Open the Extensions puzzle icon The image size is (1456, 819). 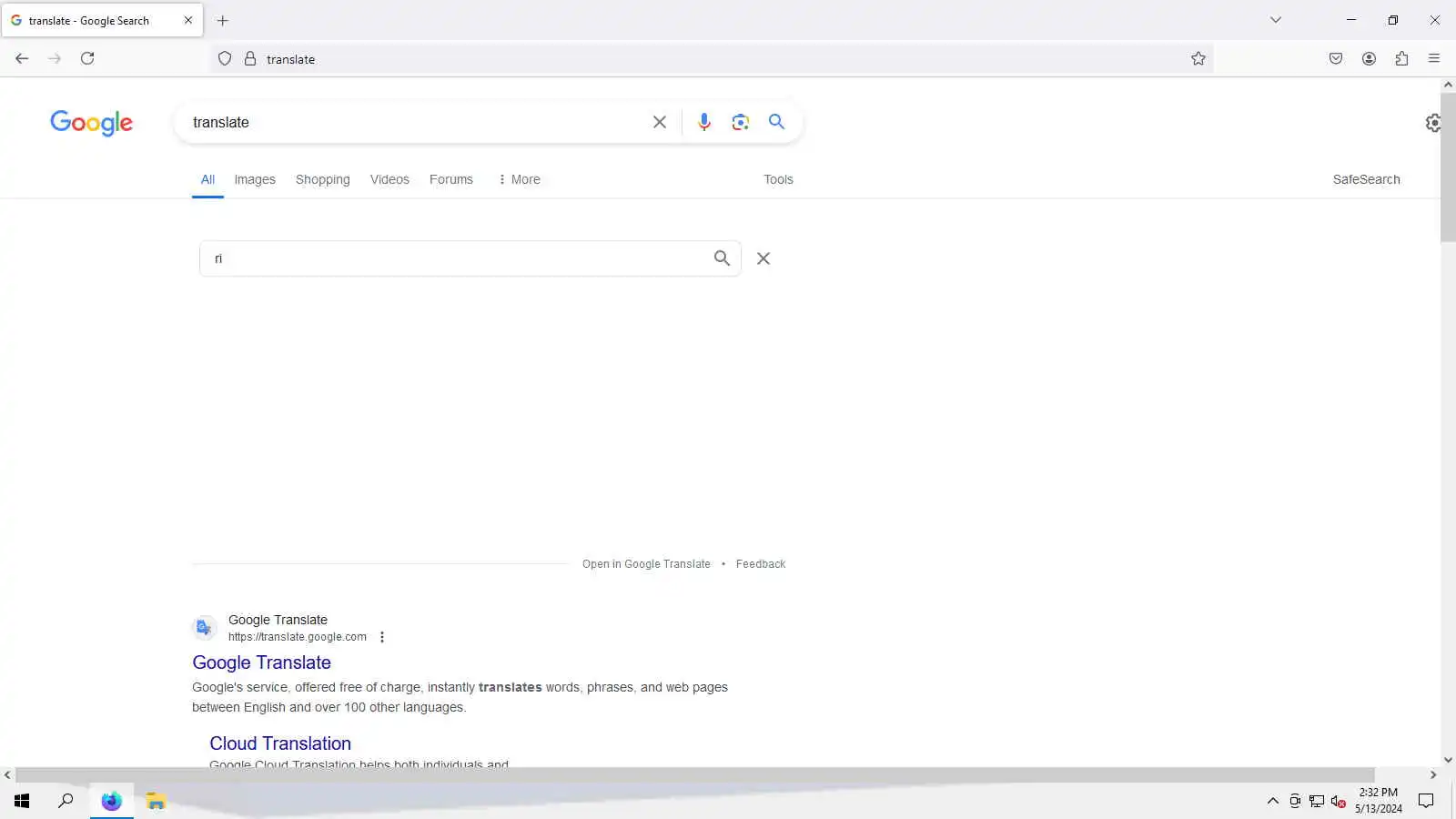click(1401, 59)
